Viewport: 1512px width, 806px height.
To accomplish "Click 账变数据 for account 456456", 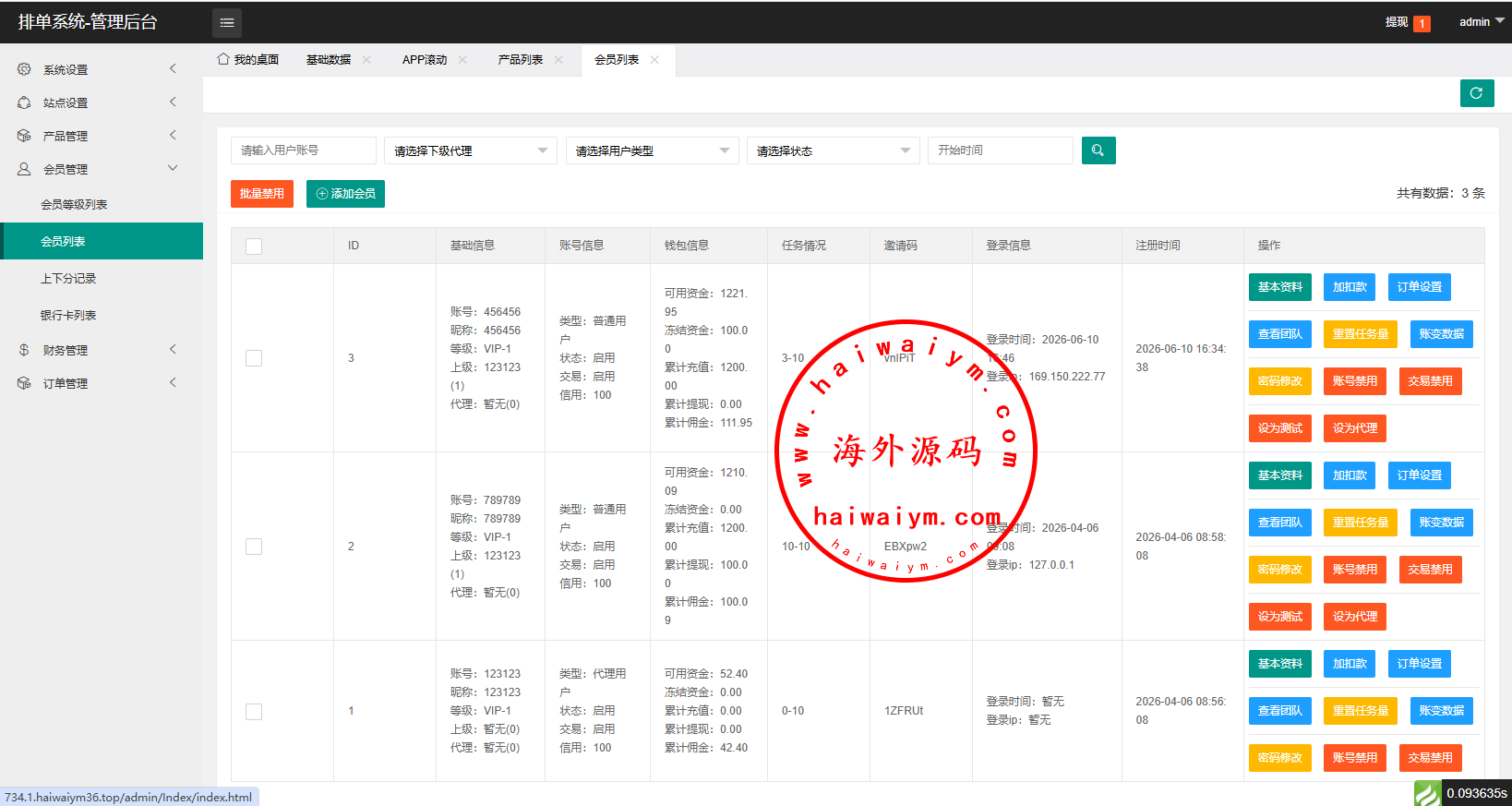I will [x=1442, y=334].
